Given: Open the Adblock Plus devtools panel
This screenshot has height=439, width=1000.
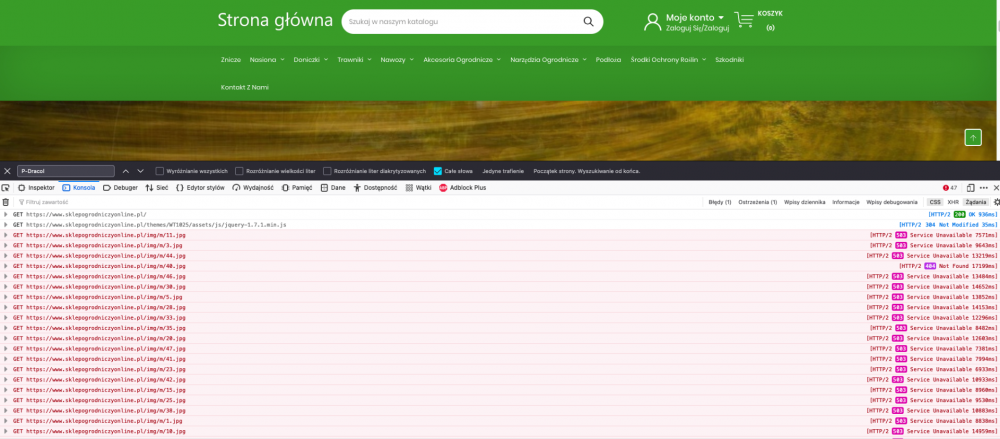Looking at the screenshot, I should [462, 188].
